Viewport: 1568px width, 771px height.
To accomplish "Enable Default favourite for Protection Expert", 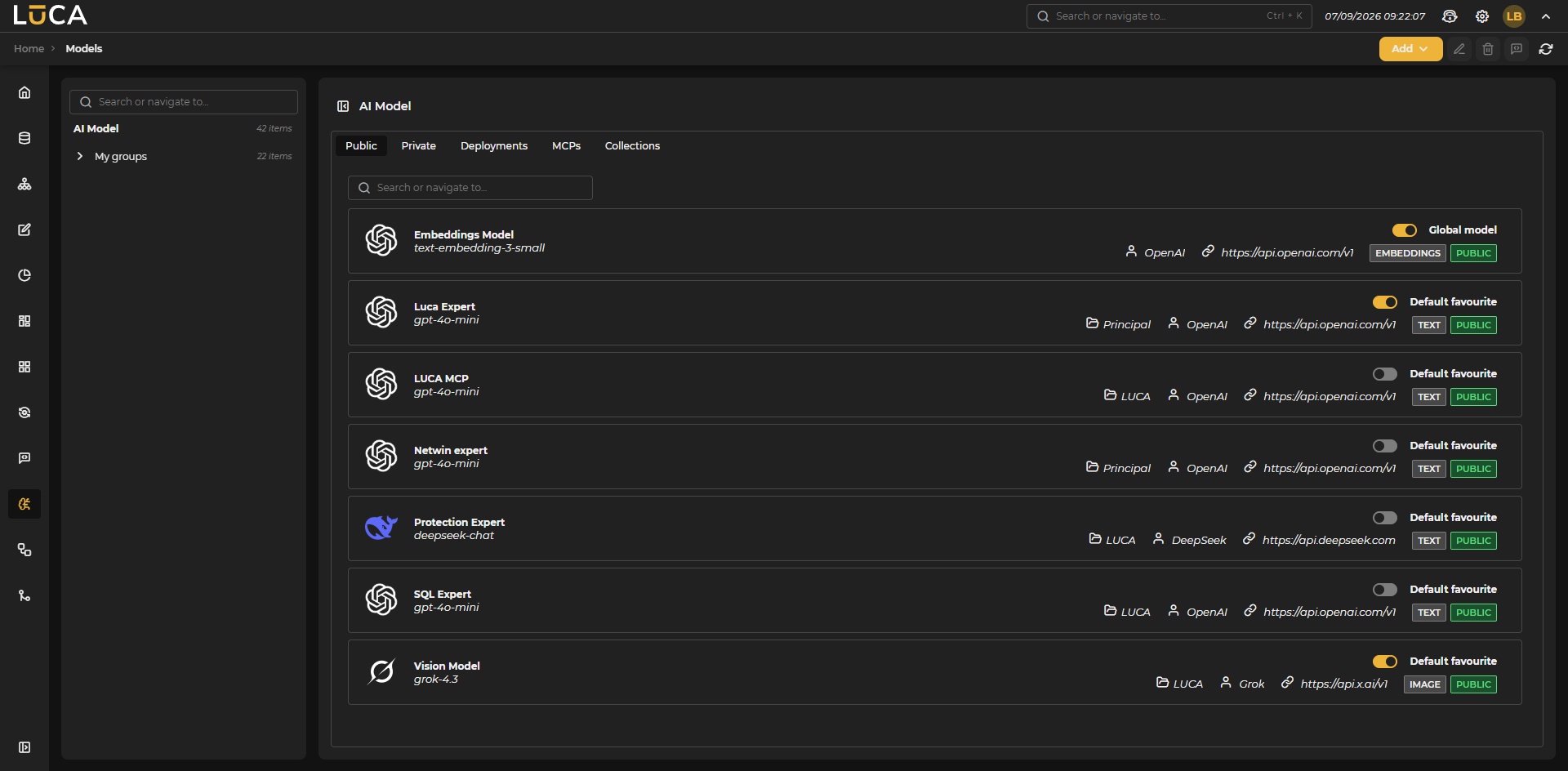I will 1385,518.
